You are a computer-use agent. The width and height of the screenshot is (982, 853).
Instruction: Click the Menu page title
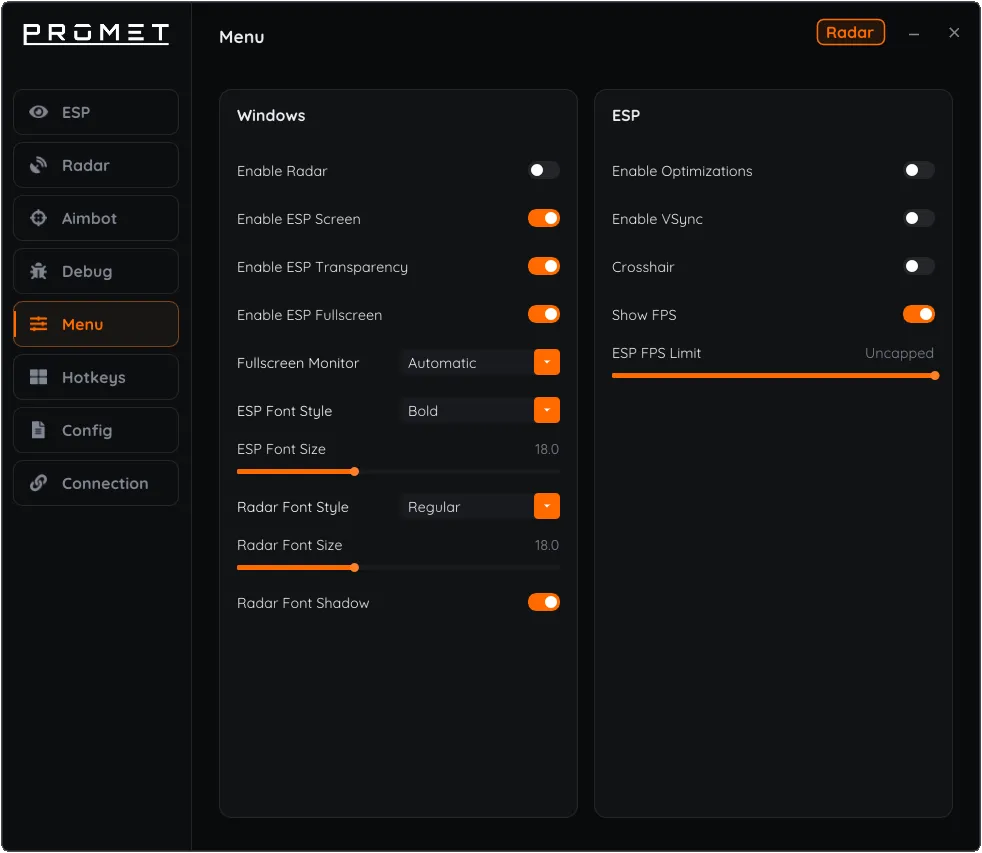coord(242,37)
